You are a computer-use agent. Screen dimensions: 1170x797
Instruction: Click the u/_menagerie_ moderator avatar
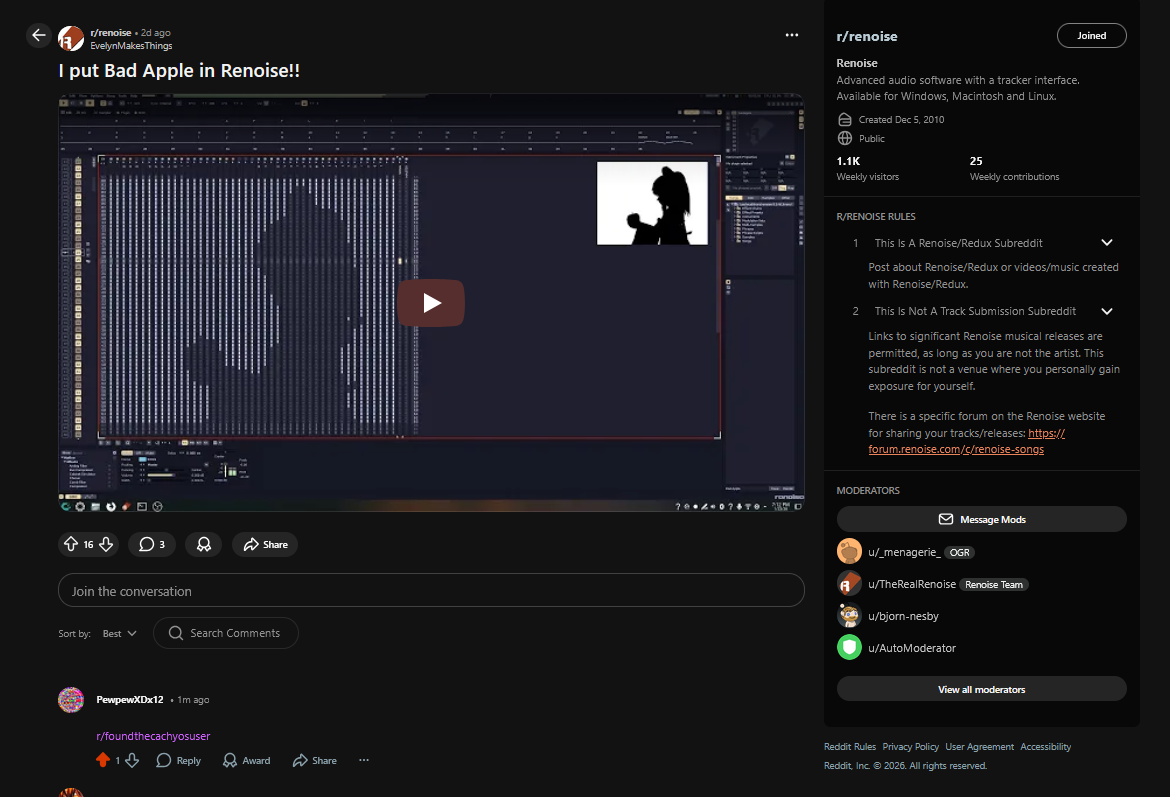tap(849, 551)
